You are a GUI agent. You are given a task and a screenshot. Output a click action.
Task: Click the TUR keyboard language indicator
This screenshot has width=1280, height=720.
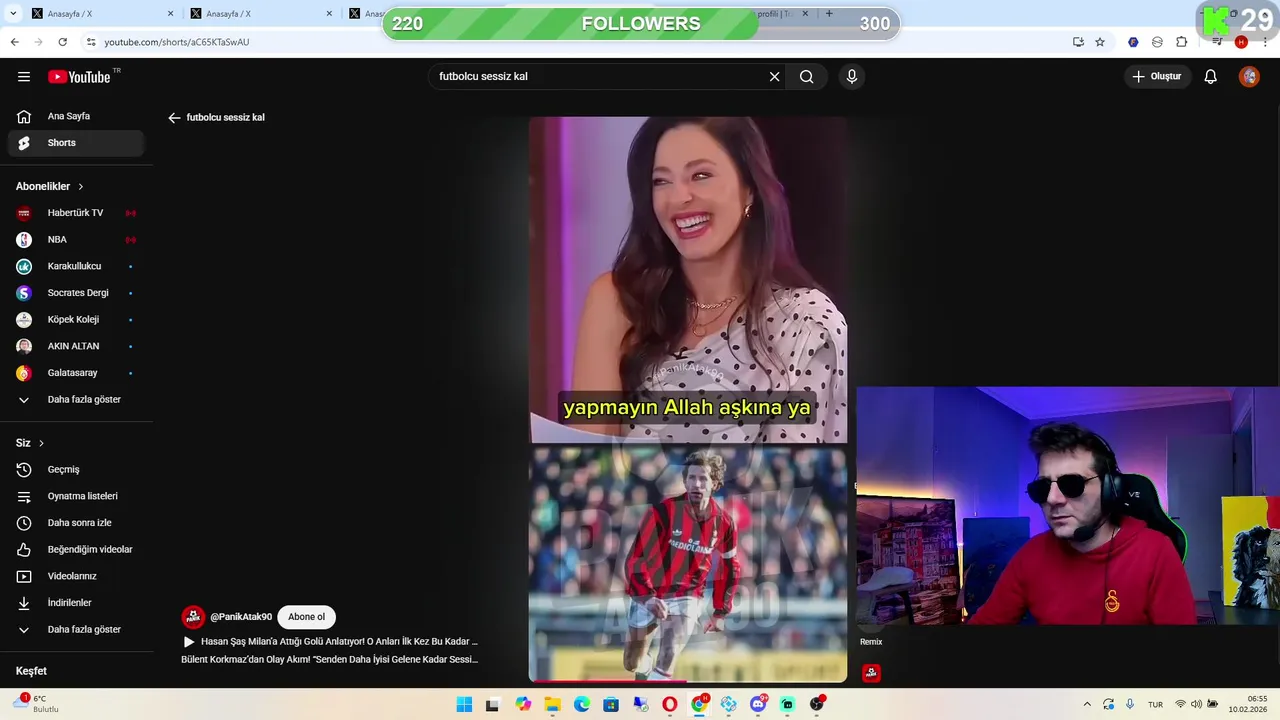(1155, 705)
